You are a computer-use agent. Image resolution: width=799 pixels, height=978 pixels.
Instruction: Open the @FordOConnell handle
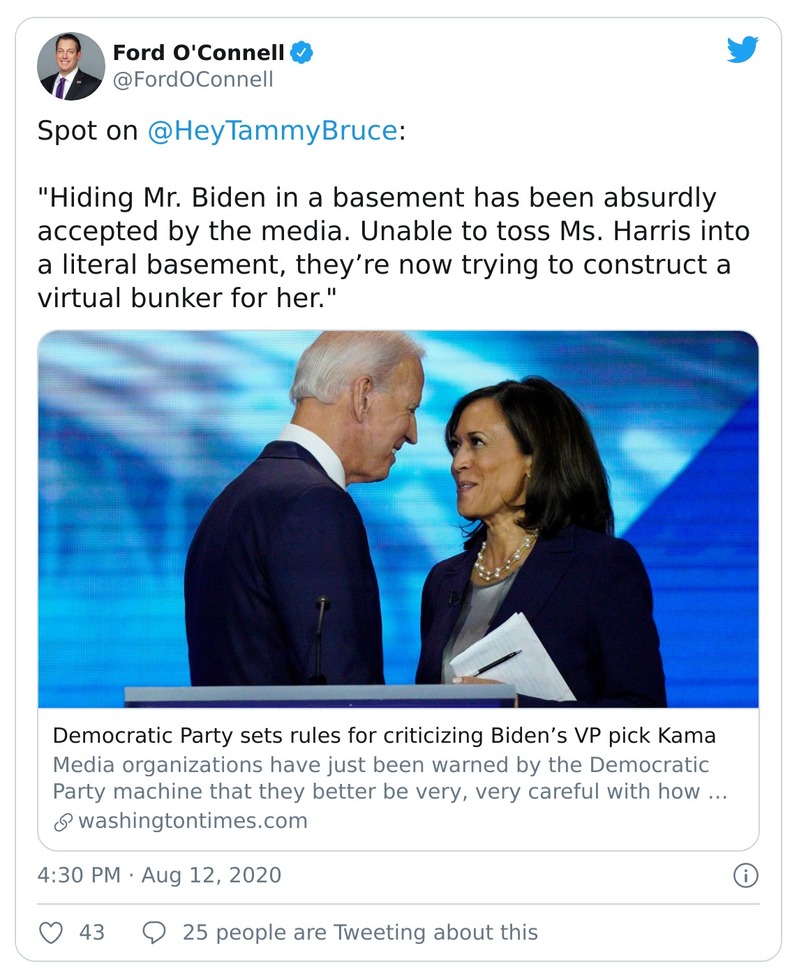tap(192, 80)
